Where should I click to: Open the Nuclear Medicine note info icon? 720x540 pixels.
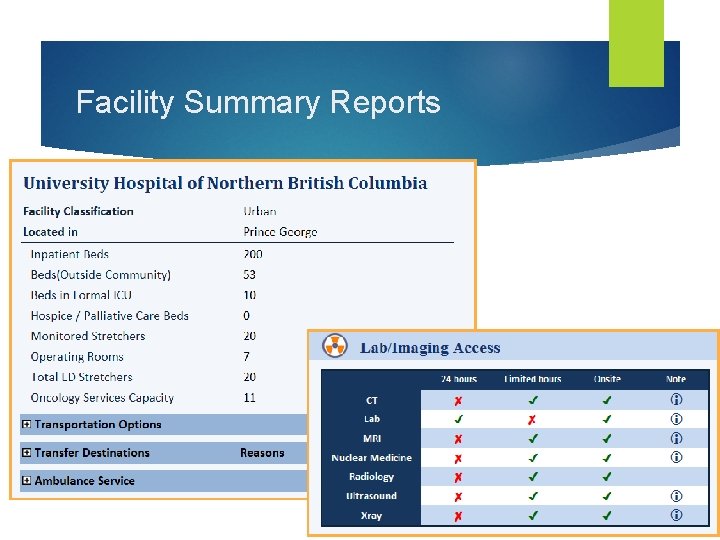pyautogui.click(x=676, y=457)
